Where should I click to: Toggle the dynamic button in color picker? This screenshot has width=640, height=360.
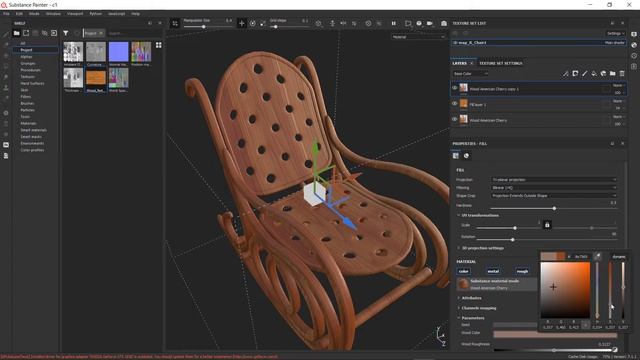click(619, 256)
